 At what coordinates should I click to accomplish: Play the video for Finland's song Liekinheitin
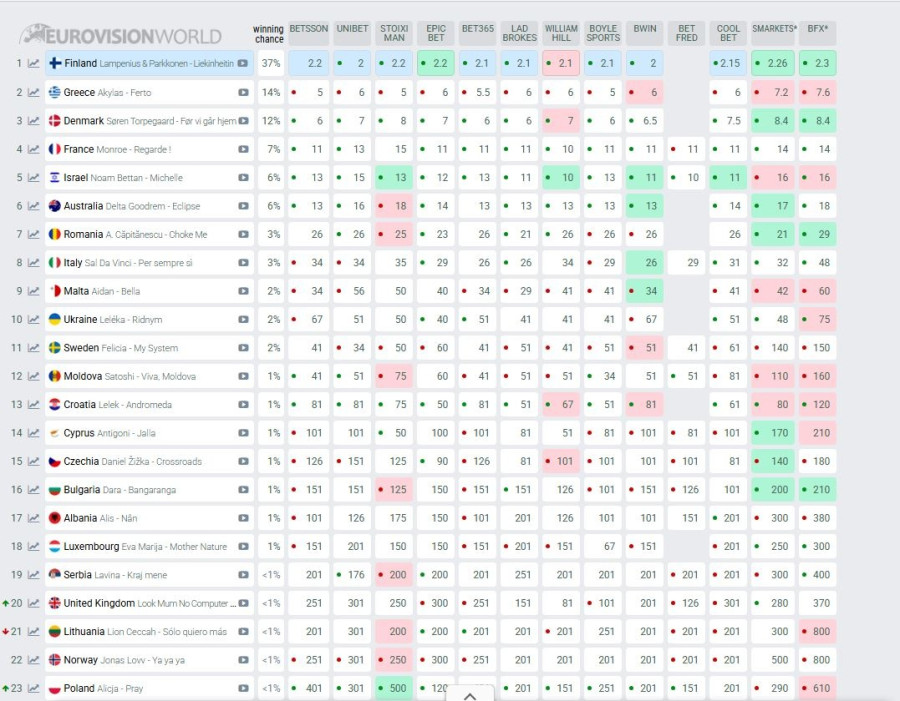coord(243,64)
